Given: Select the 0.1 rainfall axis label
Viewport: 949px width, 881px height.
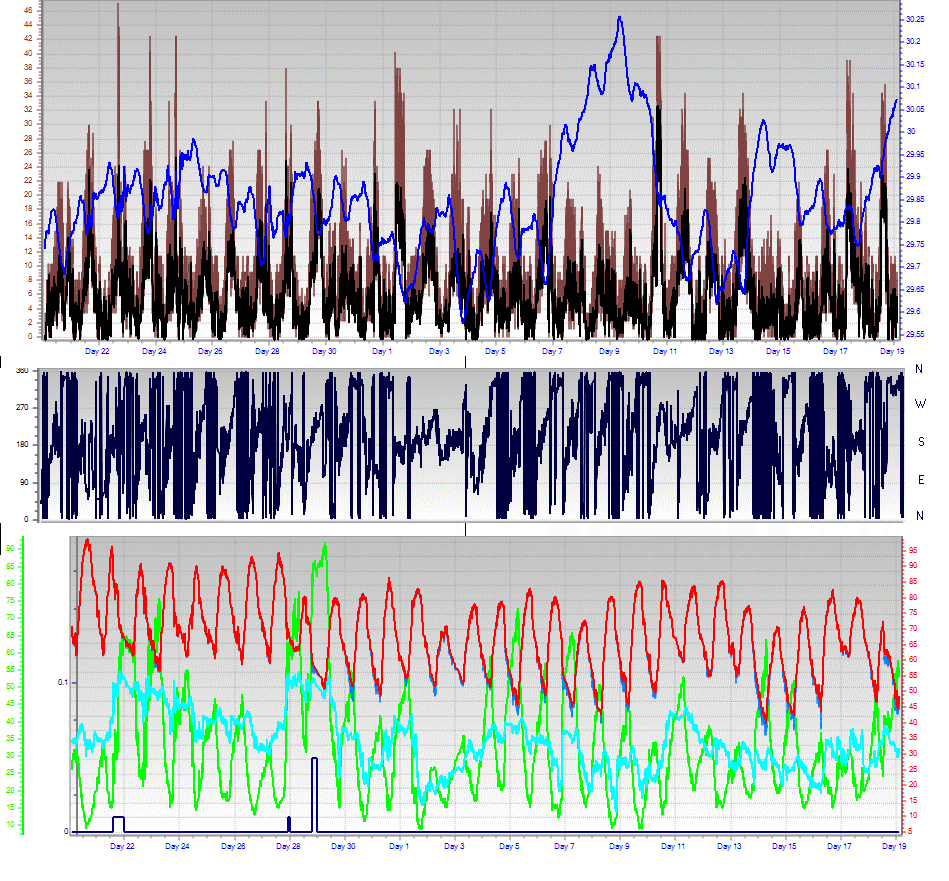Looking at the screenshot, I should tap(63, 683).
